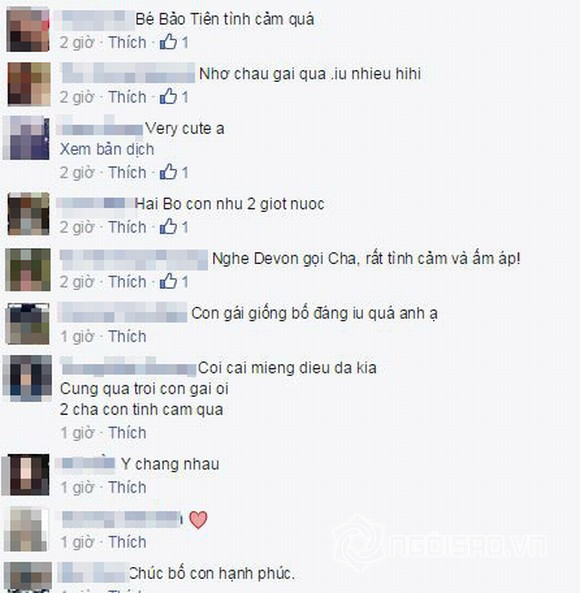The image size is (580, 593).
Task: Click 2 giờ timestamp under Hai Bo con comment
Action: (x=77, y=227)
